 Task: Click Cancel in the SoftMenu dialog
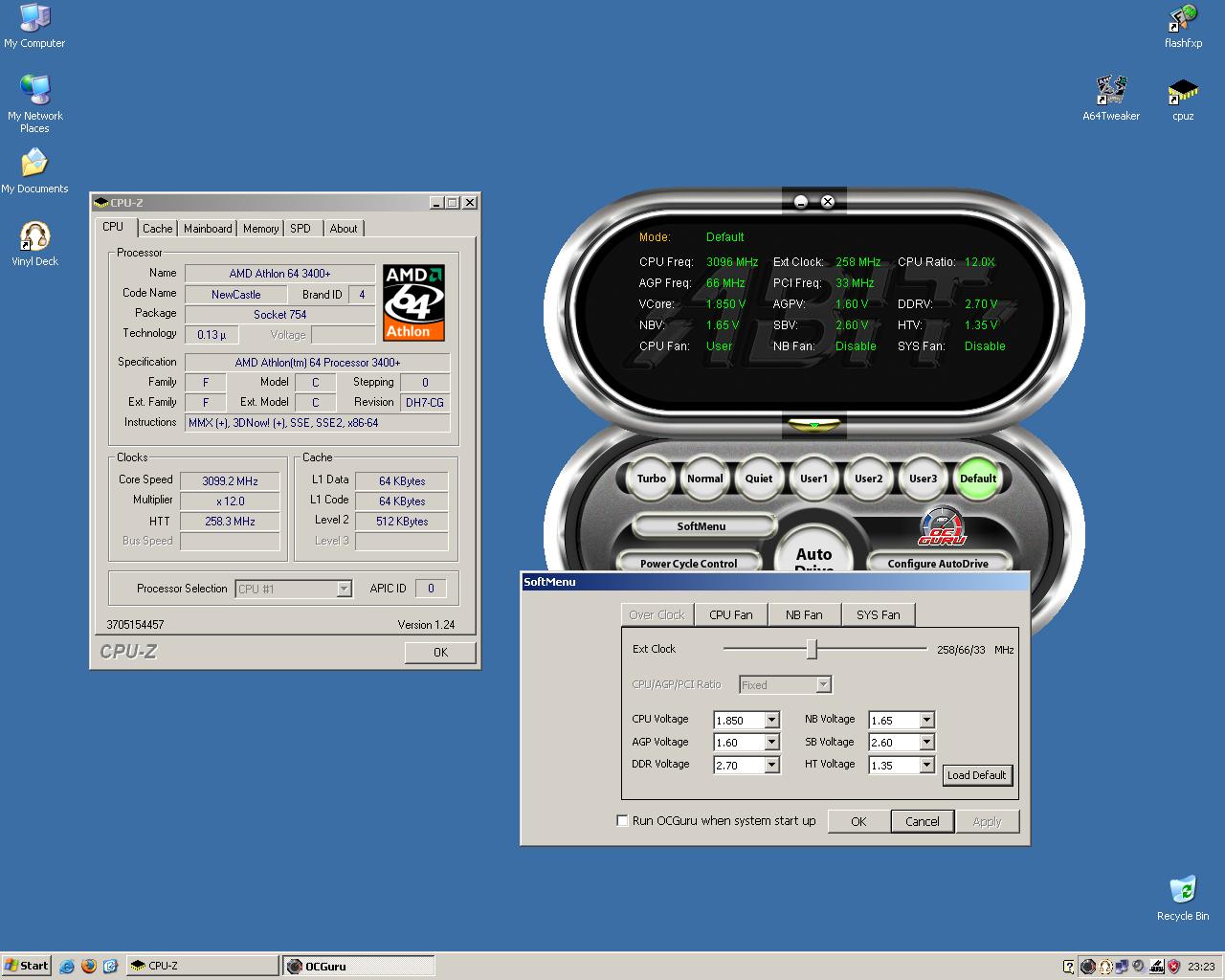click(x=923, y=821)
